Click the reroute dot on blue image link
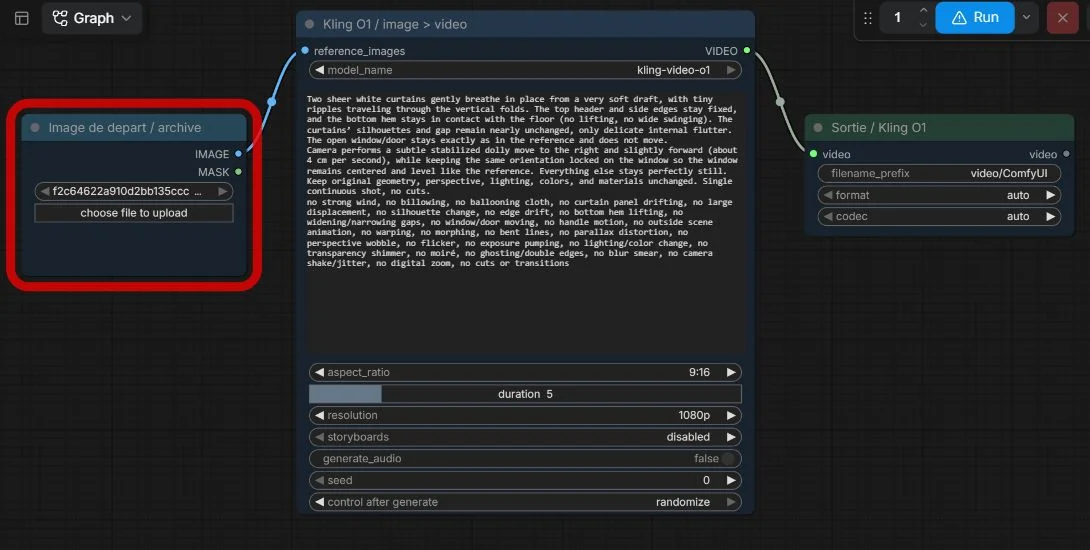The width and height of the screenshot is (1090, 550). click(271, 102)
